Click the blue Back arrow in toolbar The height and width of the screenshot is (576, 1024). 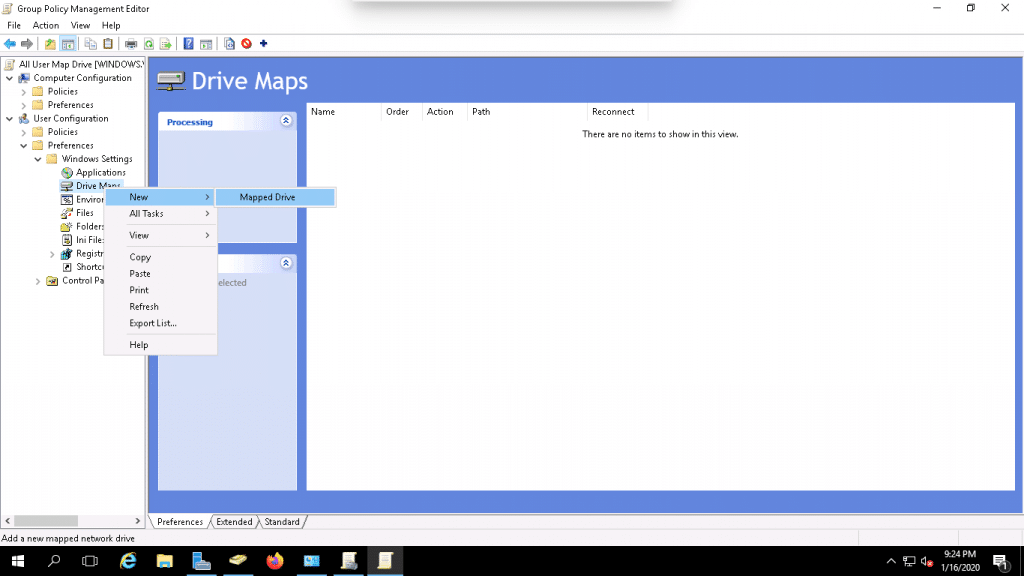point(10,44)
